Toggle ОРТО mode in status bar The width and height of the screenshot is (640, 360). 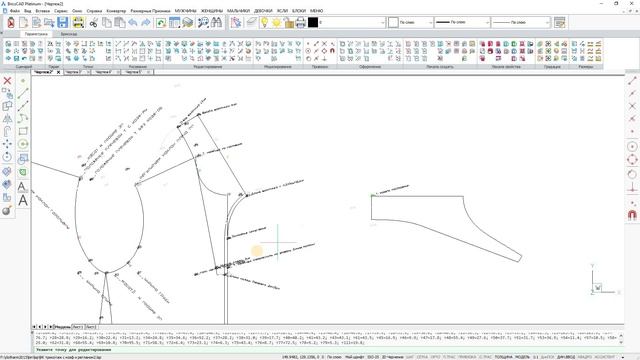(435, 357)
